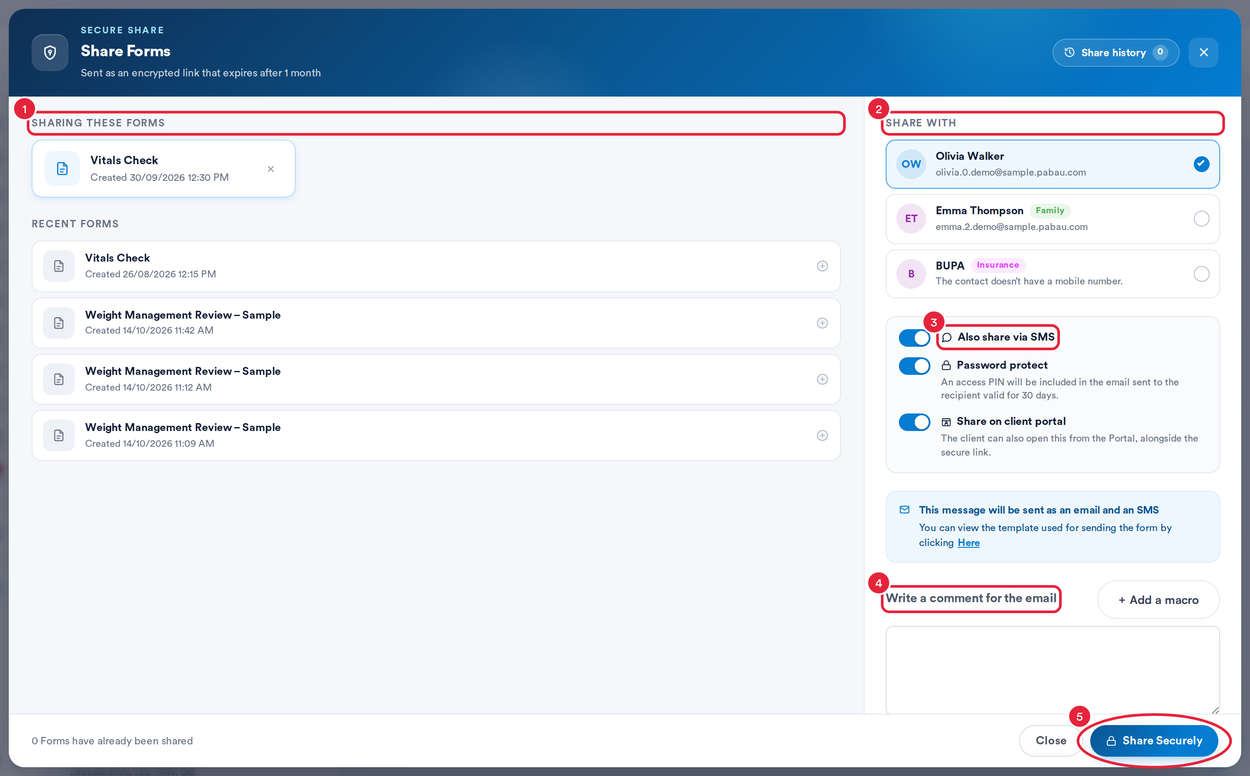The image size is (1250, 776).
Task: Click 'RECENT FORMS' heading
Action: point(75,224)
